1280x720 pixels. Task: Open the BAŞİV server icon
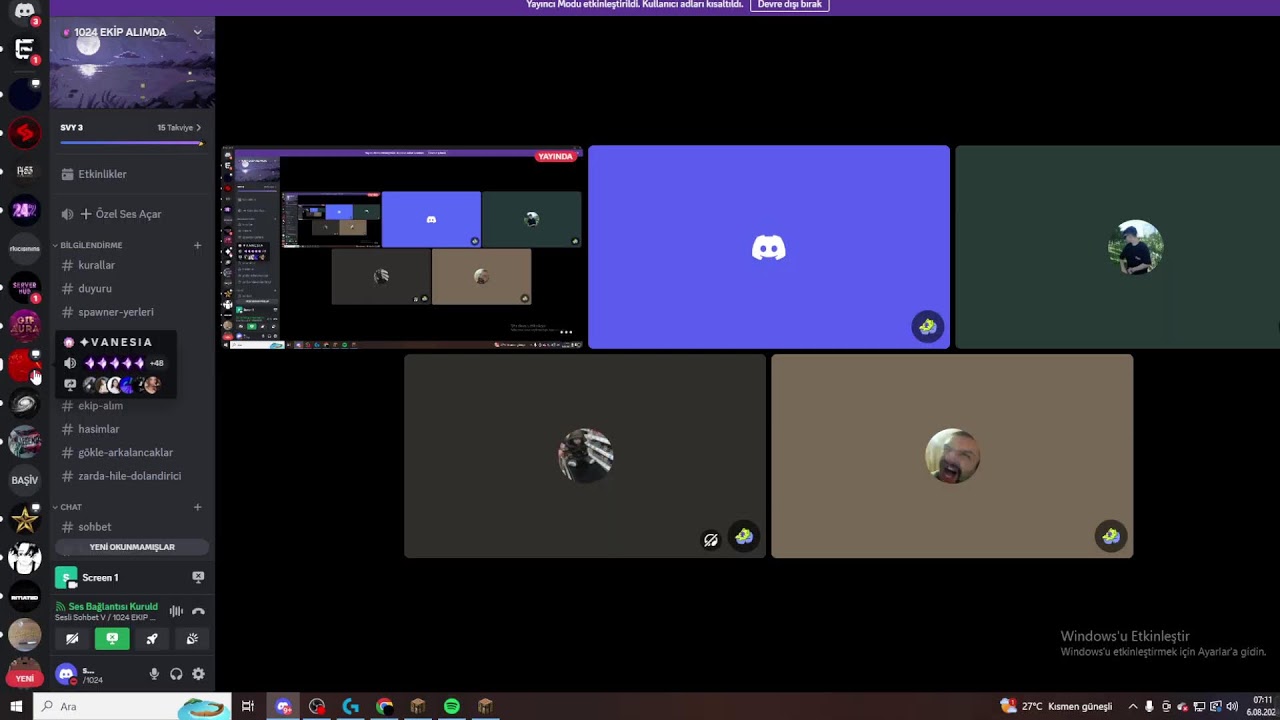25,480
